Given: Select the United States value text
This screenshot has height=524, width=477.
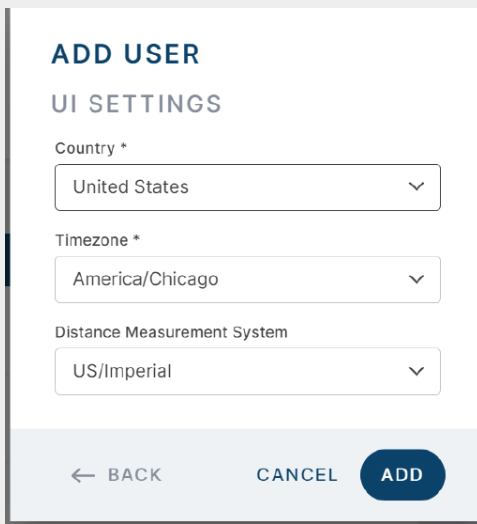Looking at the screenshot, I should click(x=131, y=186).
